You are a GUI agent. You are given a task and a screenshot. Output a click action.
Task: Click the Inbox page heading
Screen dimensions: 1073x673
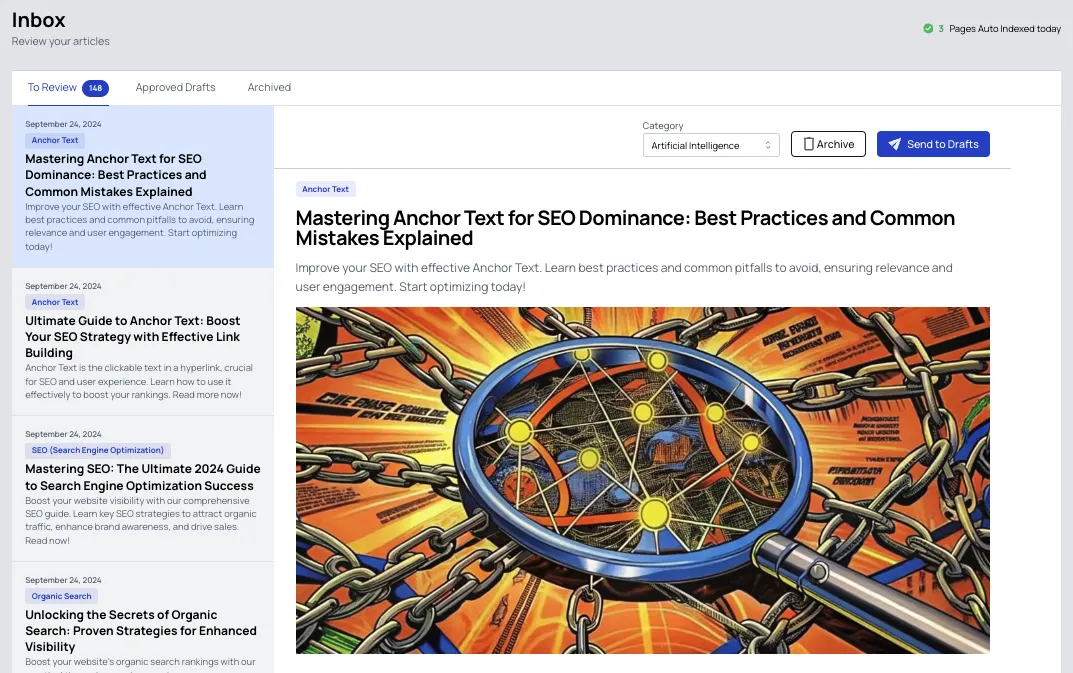(38, 20)
